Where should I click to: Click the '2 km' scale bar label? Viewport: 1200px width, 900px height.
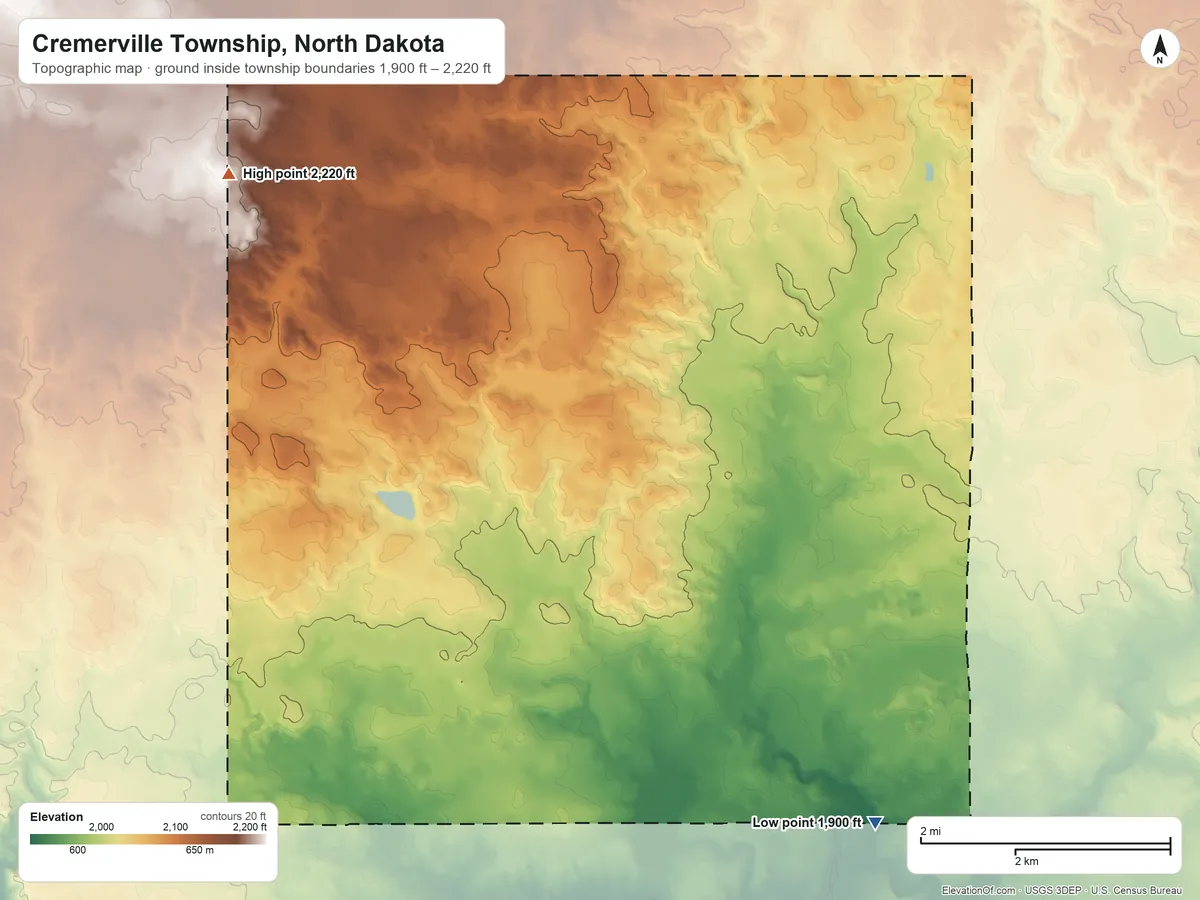point(1025,861)
